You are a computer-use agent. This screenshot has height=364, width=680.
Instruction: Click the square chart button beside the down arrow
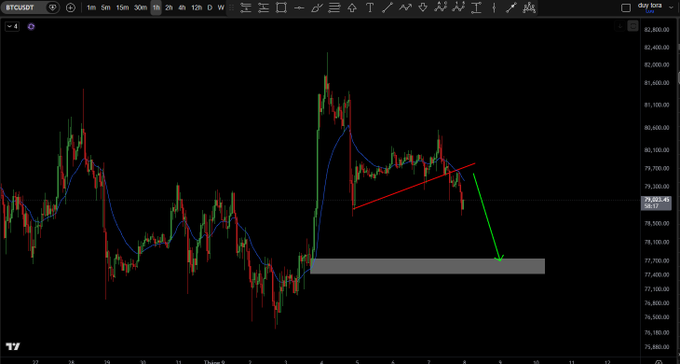click(633, 26)
